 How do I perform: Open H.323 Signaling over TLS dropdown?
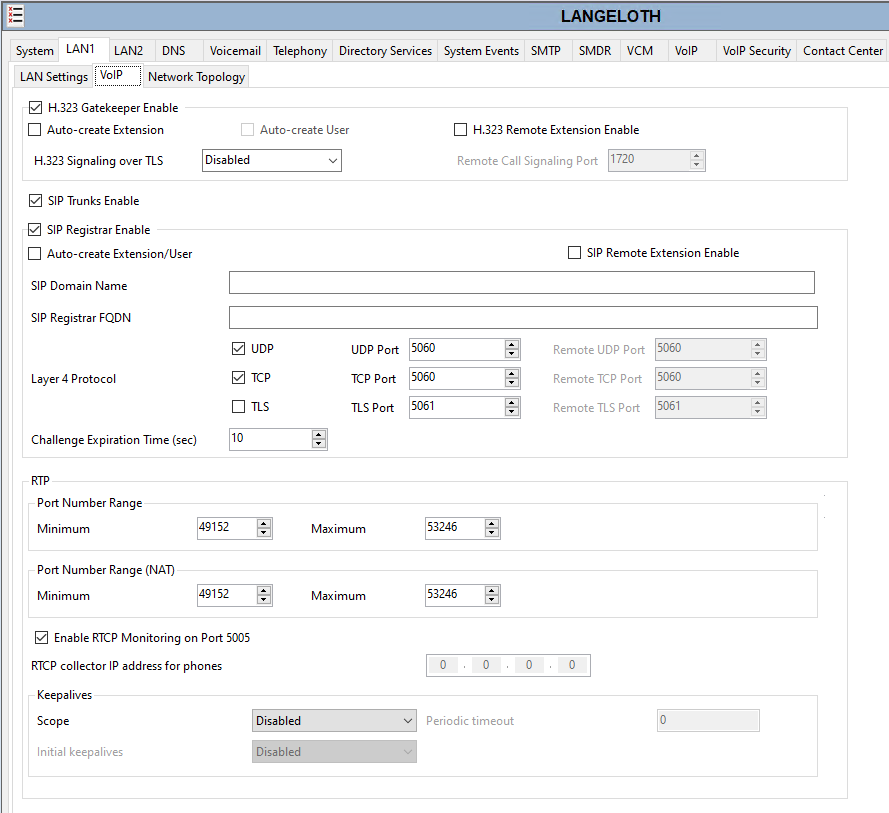click(x=272, y=160)
